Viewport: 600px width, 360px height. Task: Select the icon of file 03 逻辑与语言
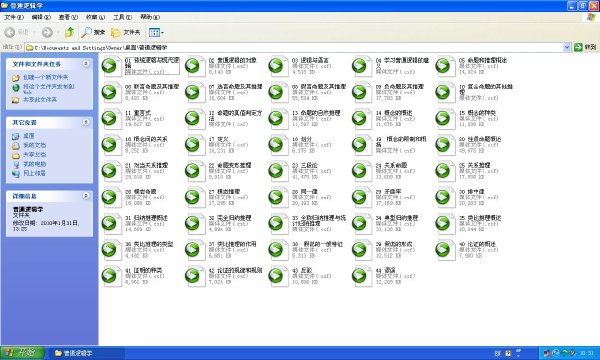[278, 66]
